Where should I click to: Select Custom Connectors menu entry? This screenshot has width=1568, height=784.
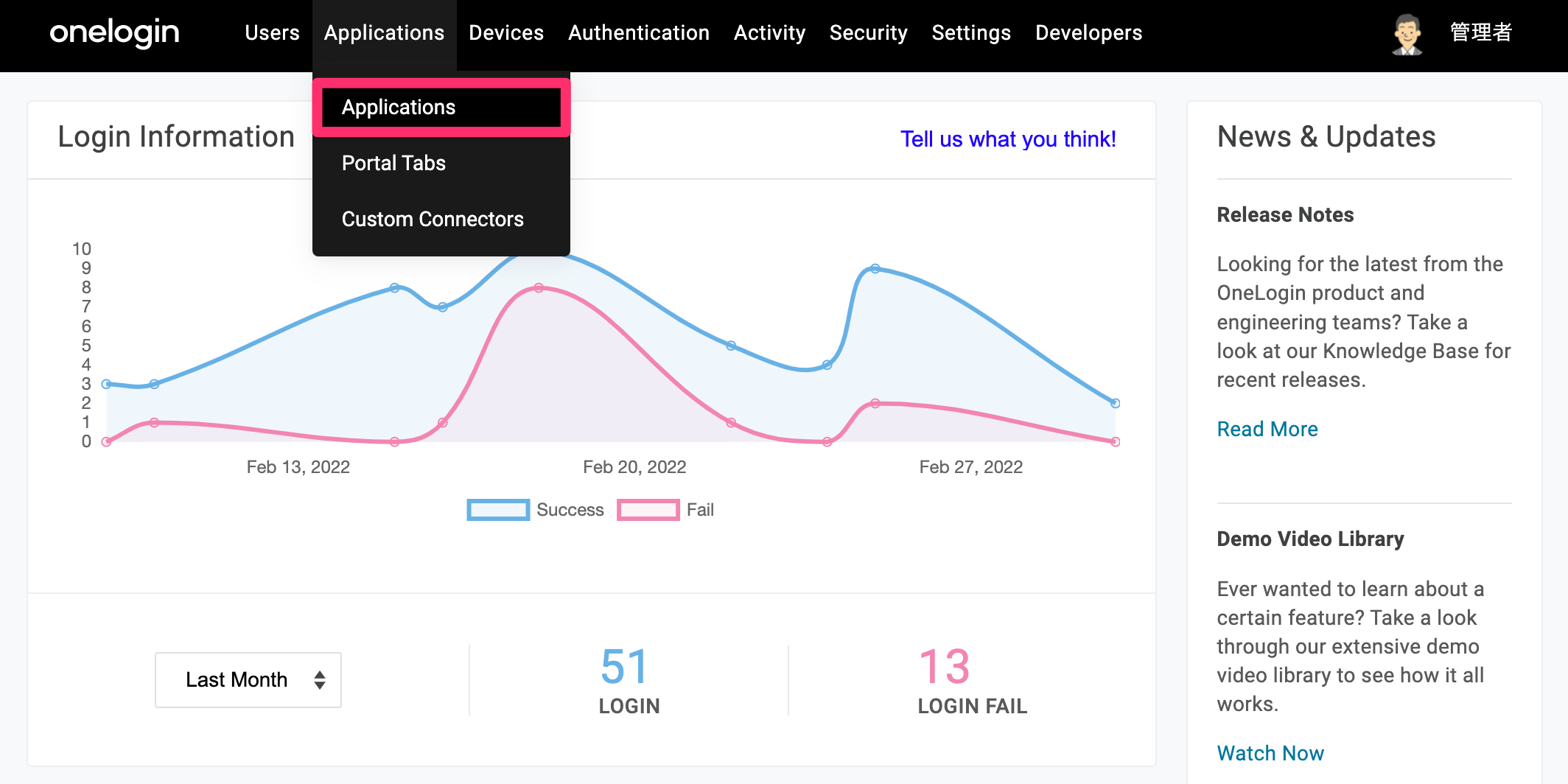[x=433, y=219]
